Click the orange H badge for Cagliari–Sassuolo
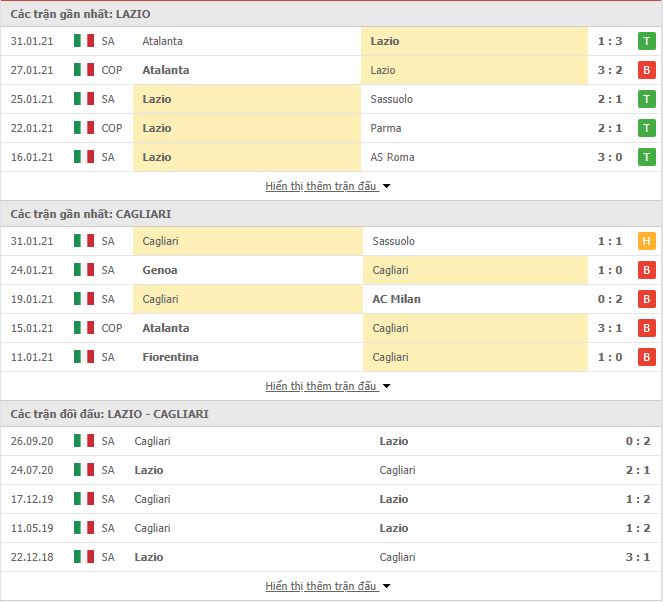The height and width of the screenshot is (602, 663). coord(646,241)
